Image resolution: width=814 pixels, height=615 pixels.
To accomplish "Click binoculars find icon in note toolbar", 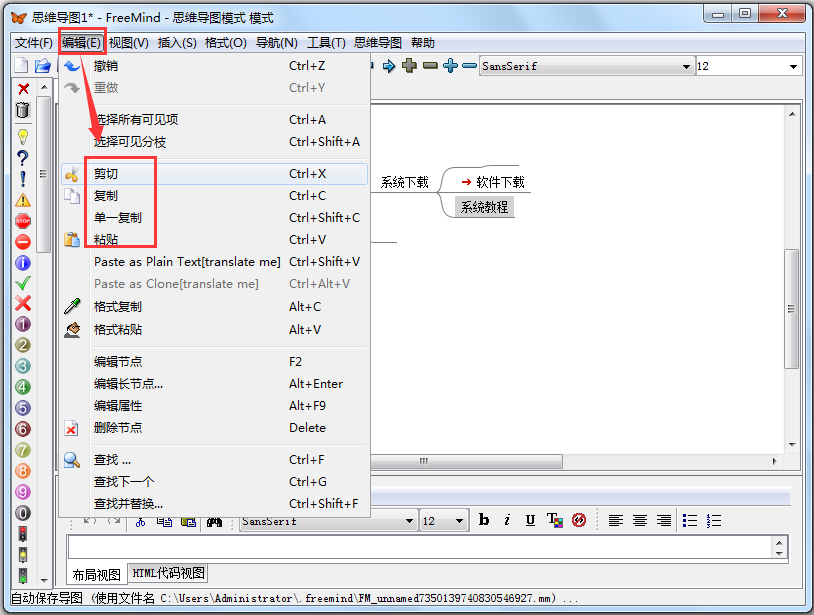I will pyautogui.click(x=214, y=522).
